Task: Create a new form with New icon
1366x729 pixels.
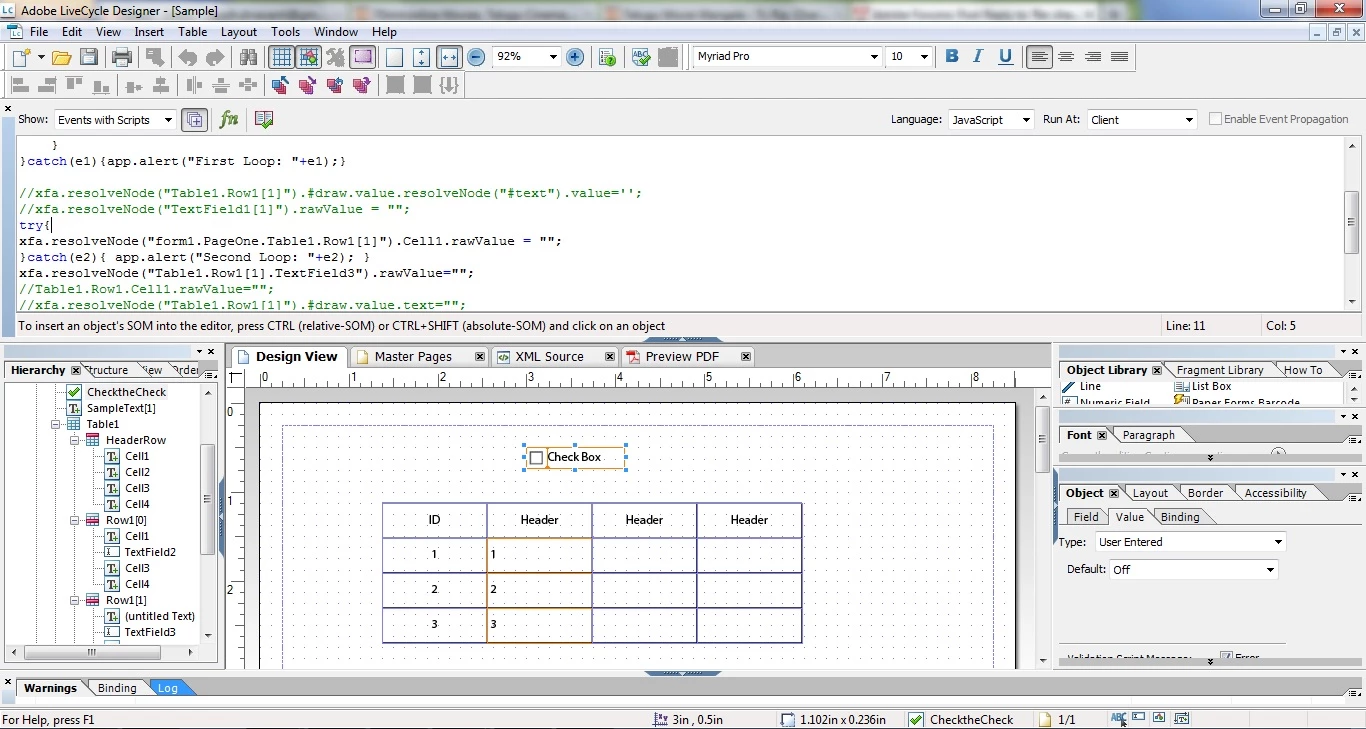Action: point(21,57)
